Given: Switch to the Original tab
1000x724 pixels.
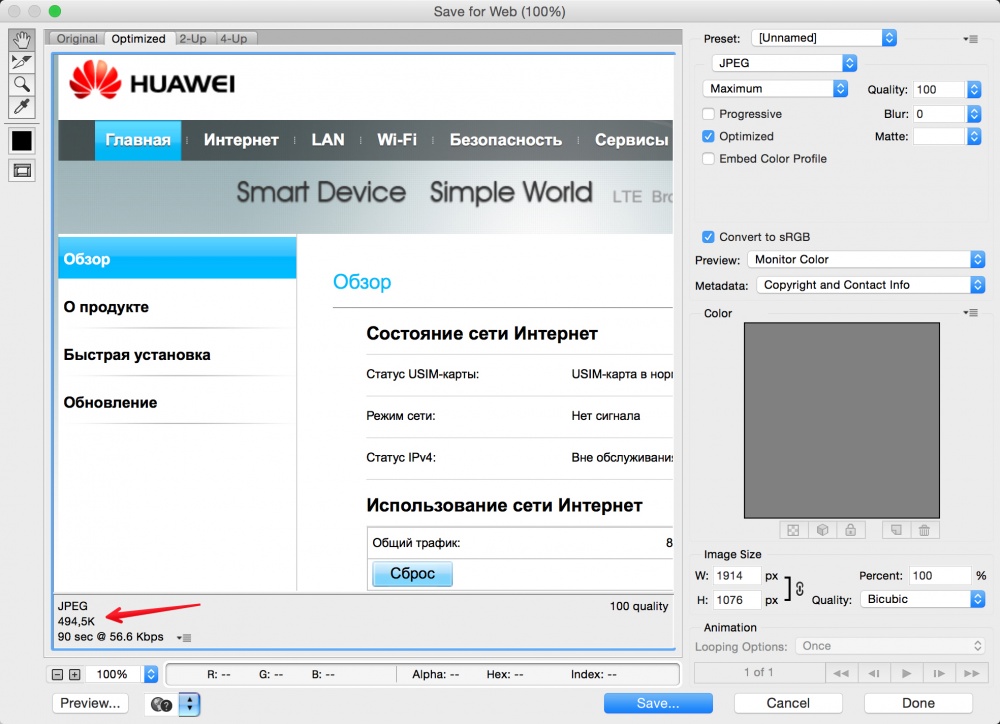Looking at the screenshot, I should point(77,39).
